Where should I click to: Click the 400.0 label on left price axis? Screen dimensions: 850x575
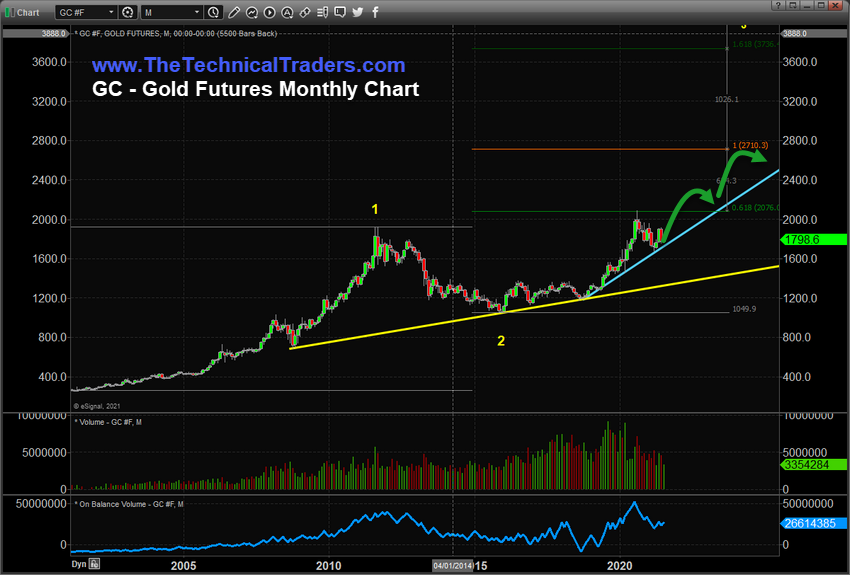53,377
